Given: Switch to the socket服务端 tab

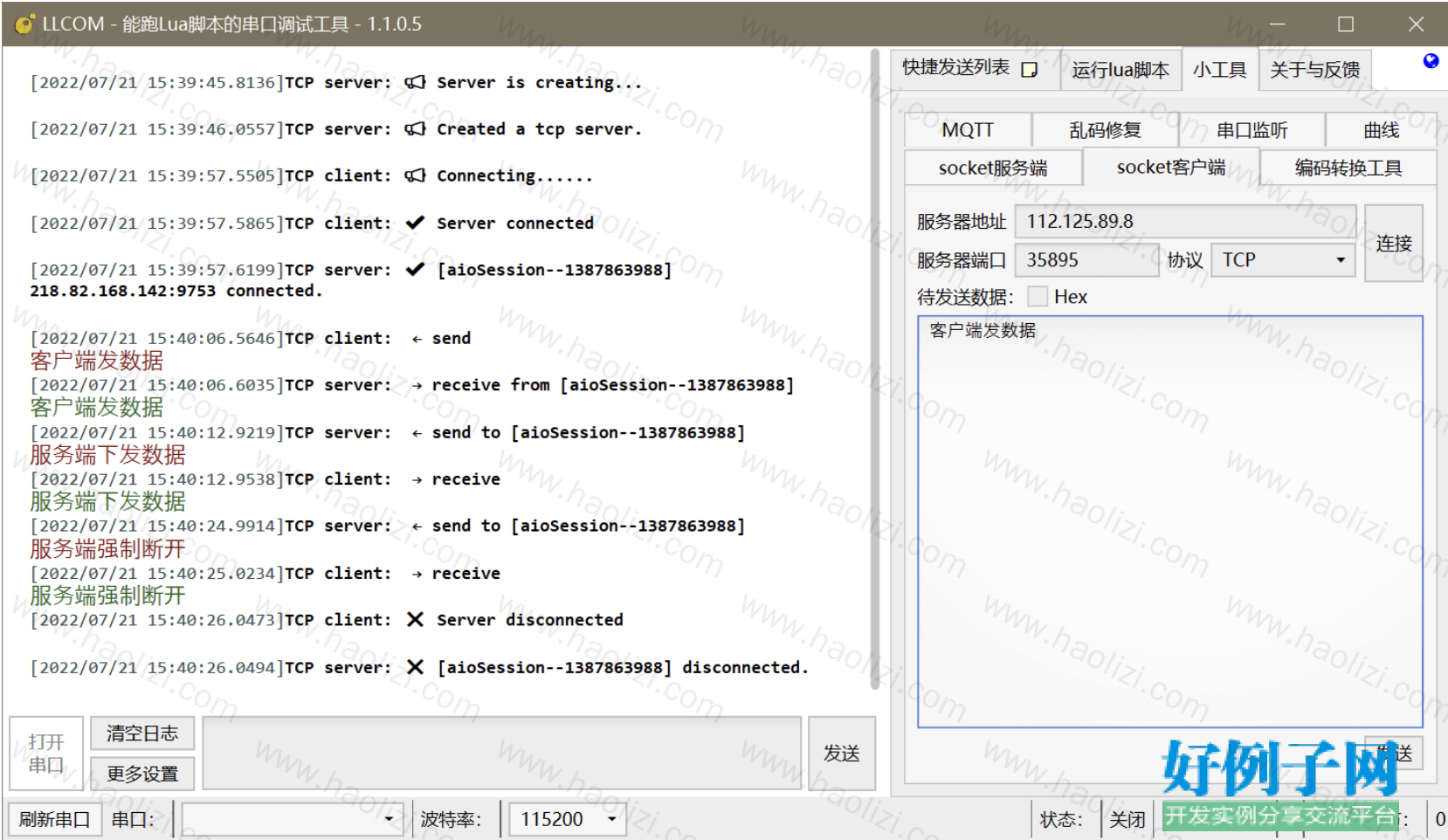Looking at the screenshot, I should 993,168.
